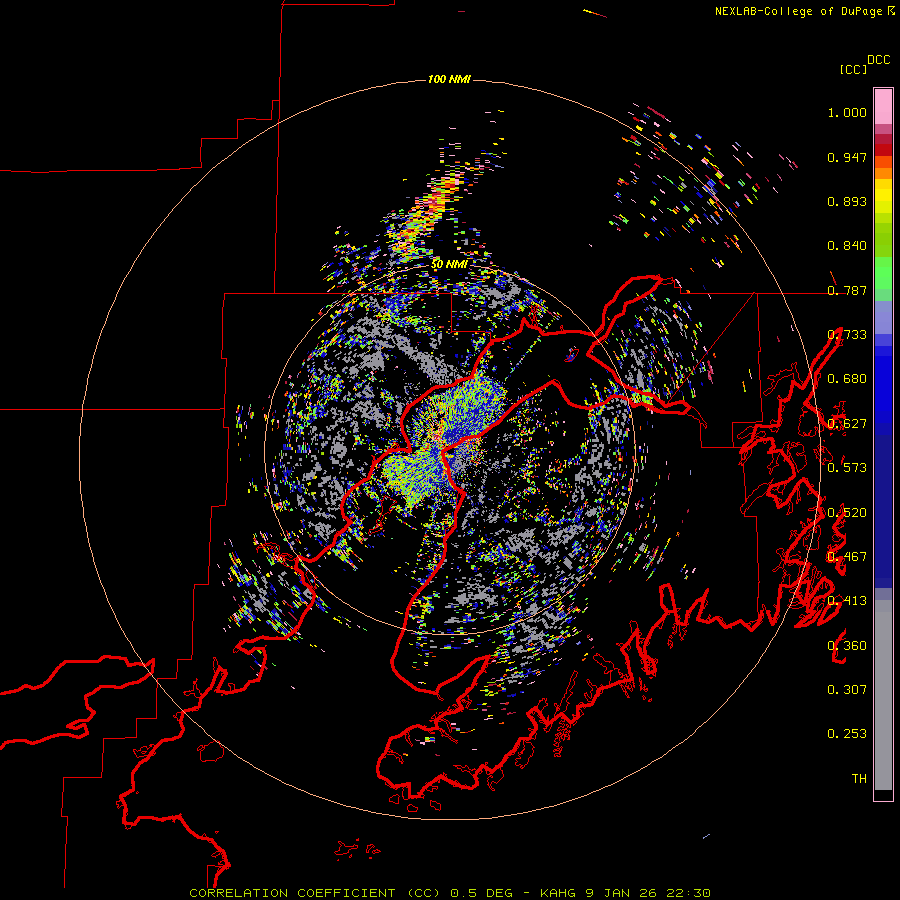The width and height of the screenshot is (900, 900).
Task: Select the 0.573 scale value
Action: pyautogui.click(x=847, y=468)
